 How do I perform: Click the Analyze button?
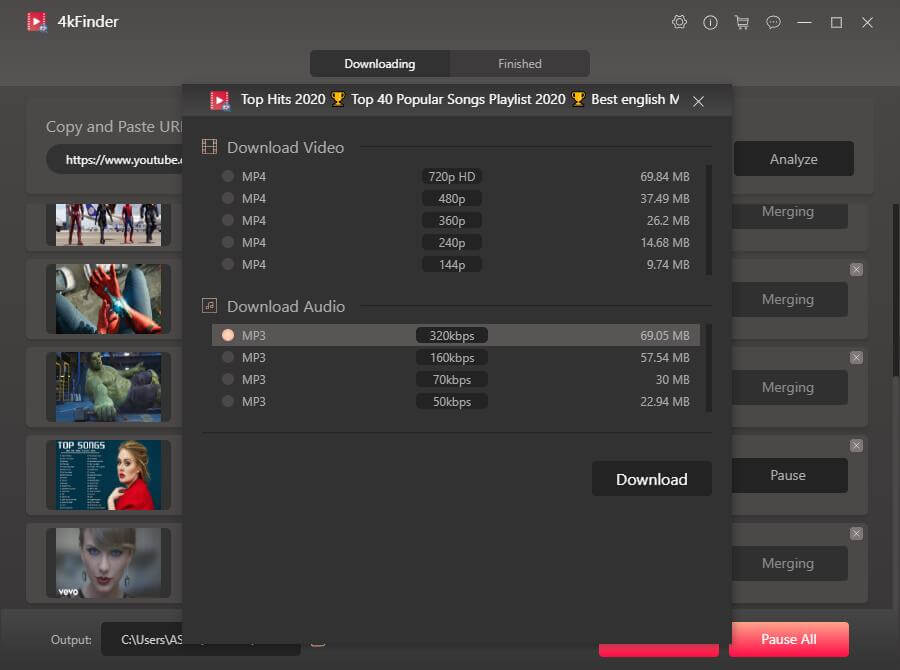[793, 159]
